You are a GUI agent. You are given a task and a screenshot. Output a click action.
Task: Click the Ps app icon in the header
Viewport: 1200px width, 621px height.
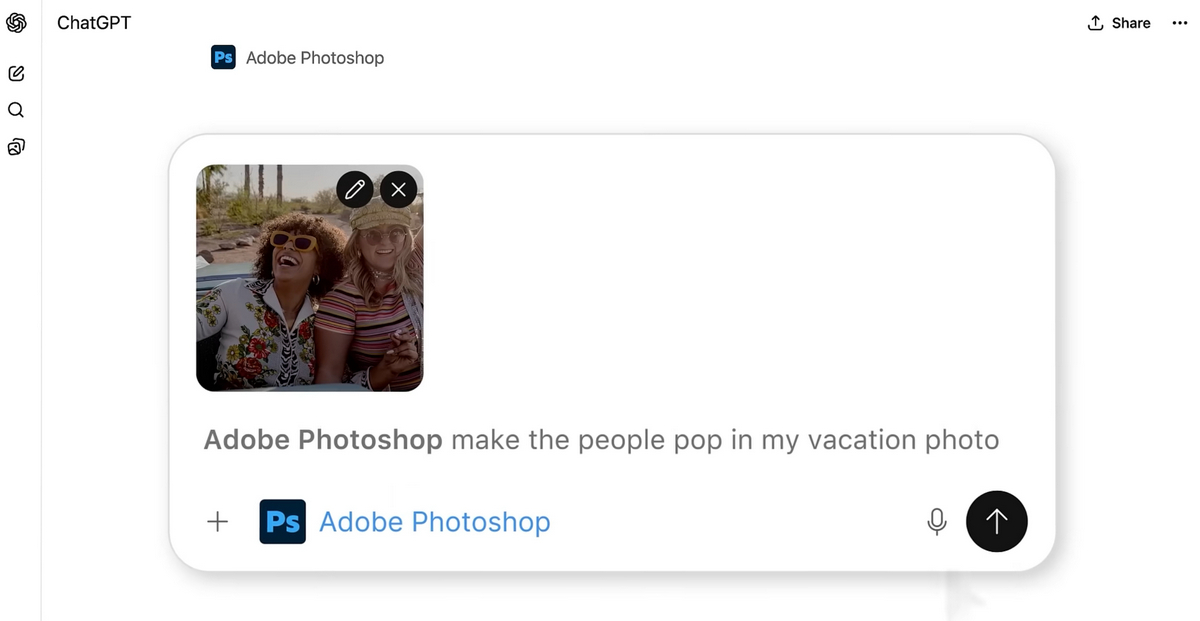(x=223, y=58)
